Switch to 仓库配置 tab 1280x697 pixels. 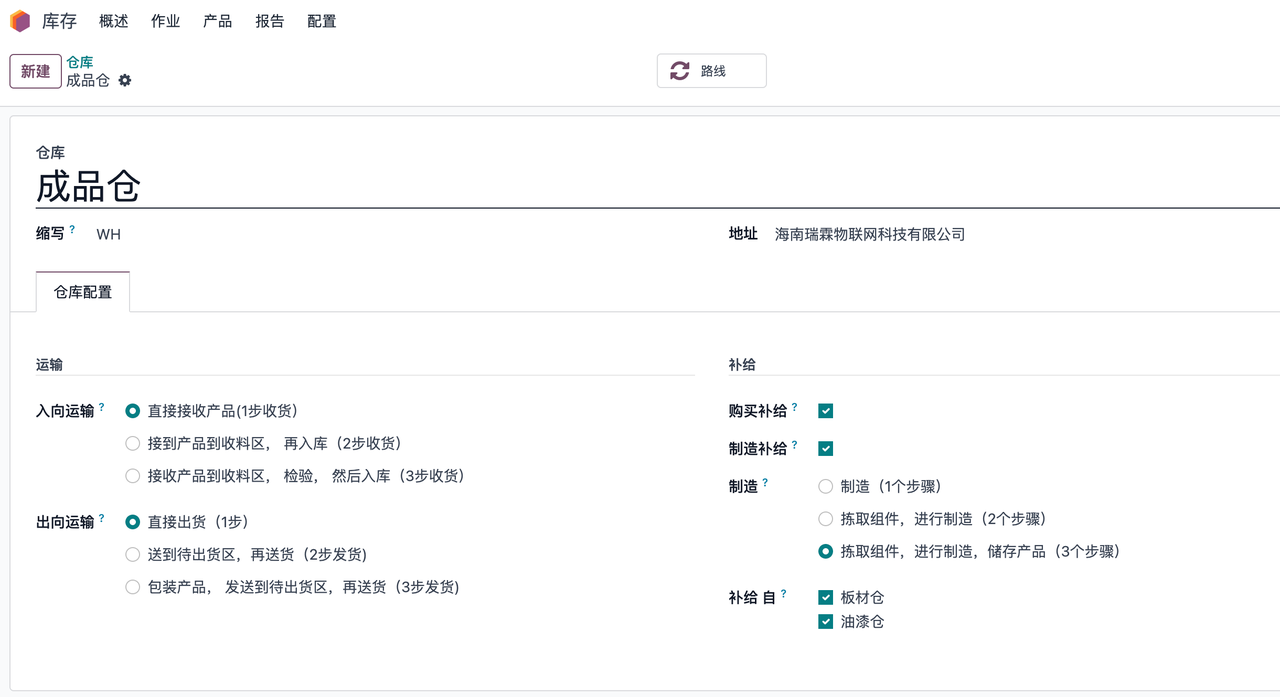coord(83,292)
